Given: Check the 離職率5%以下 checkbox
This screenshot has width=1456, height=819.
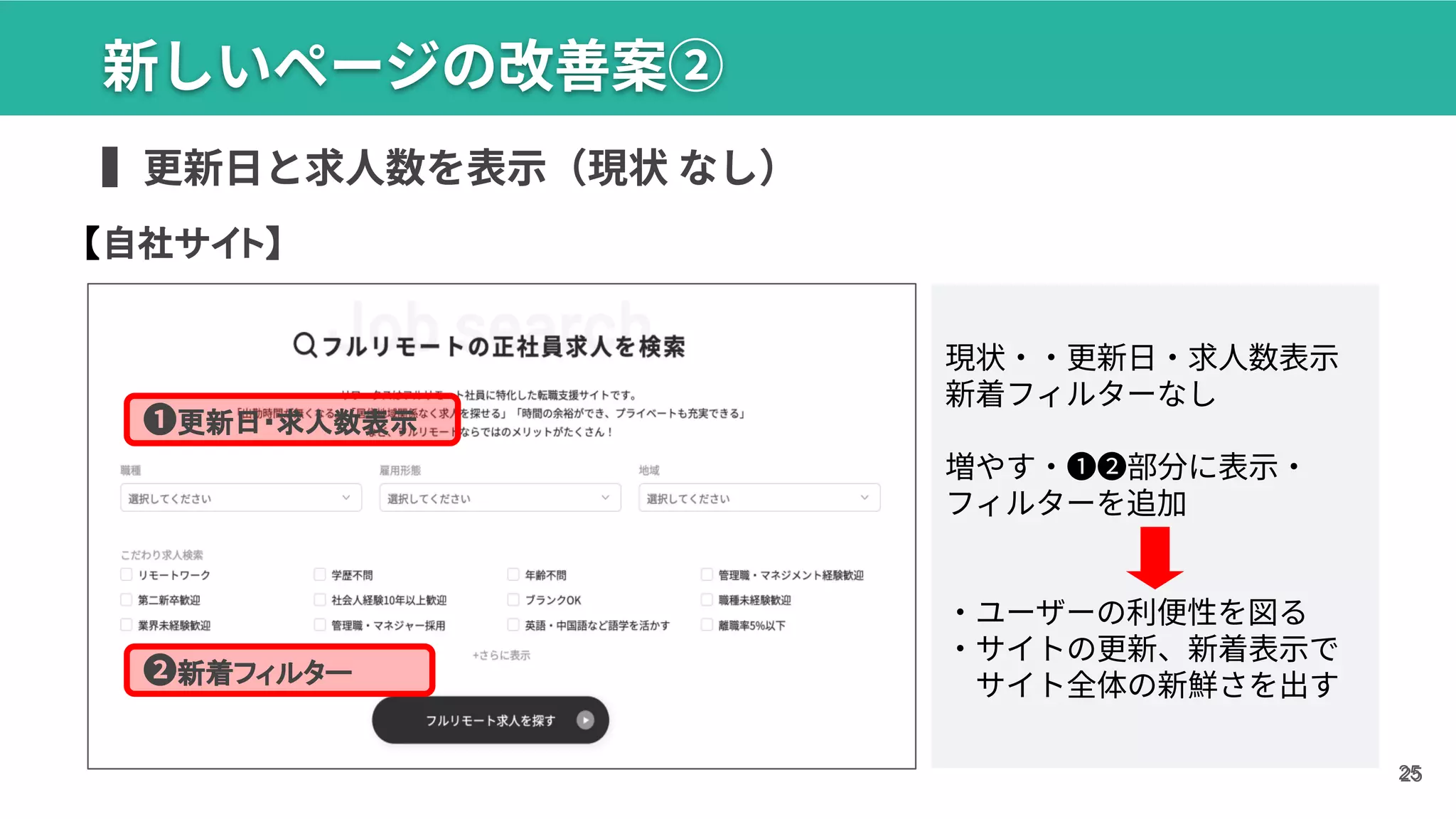Looking at the screenshot, I should pyautogui.click(x=707, y=624).
